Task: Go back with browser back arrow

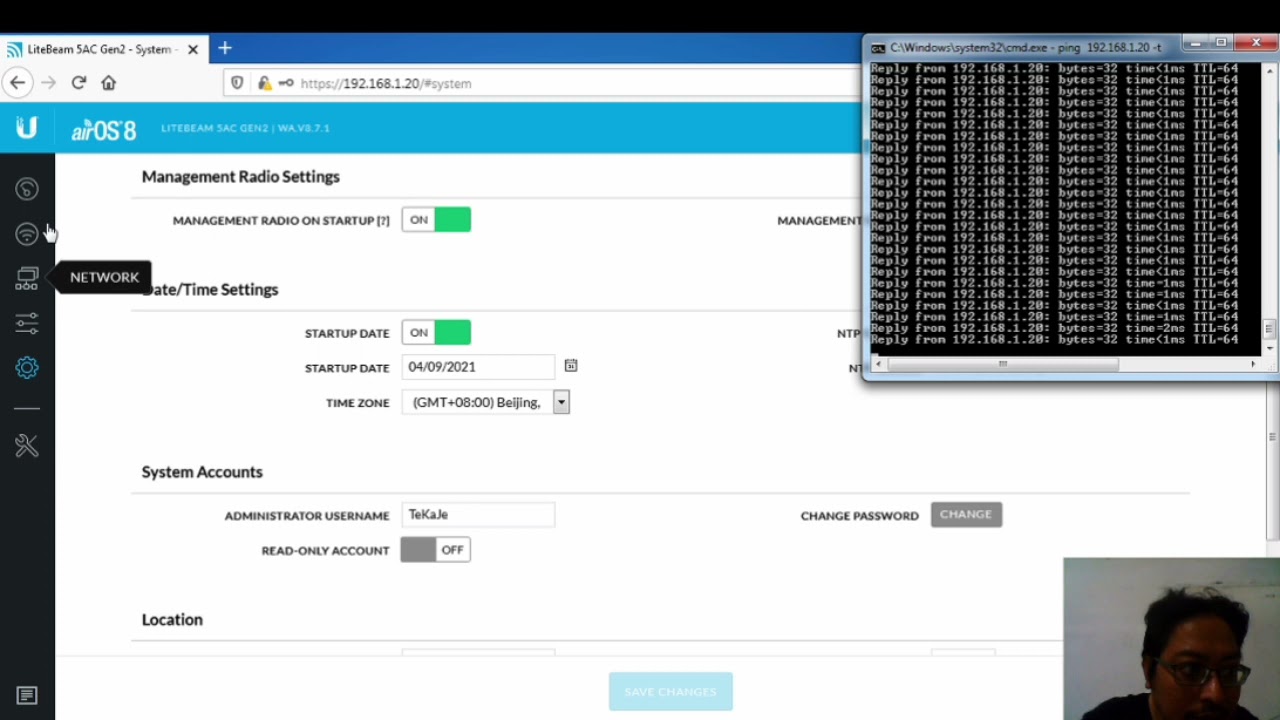Action: tap(18, 83)
